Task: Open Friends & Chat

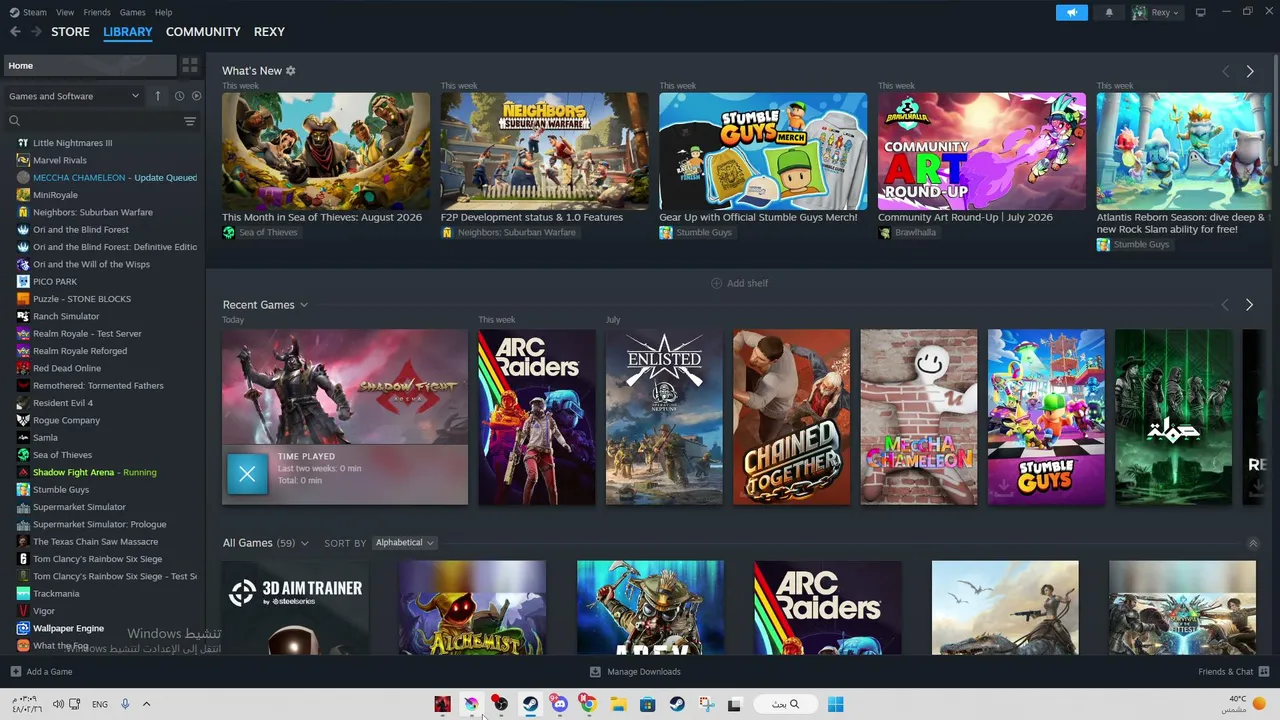Action: point(1233,672)
